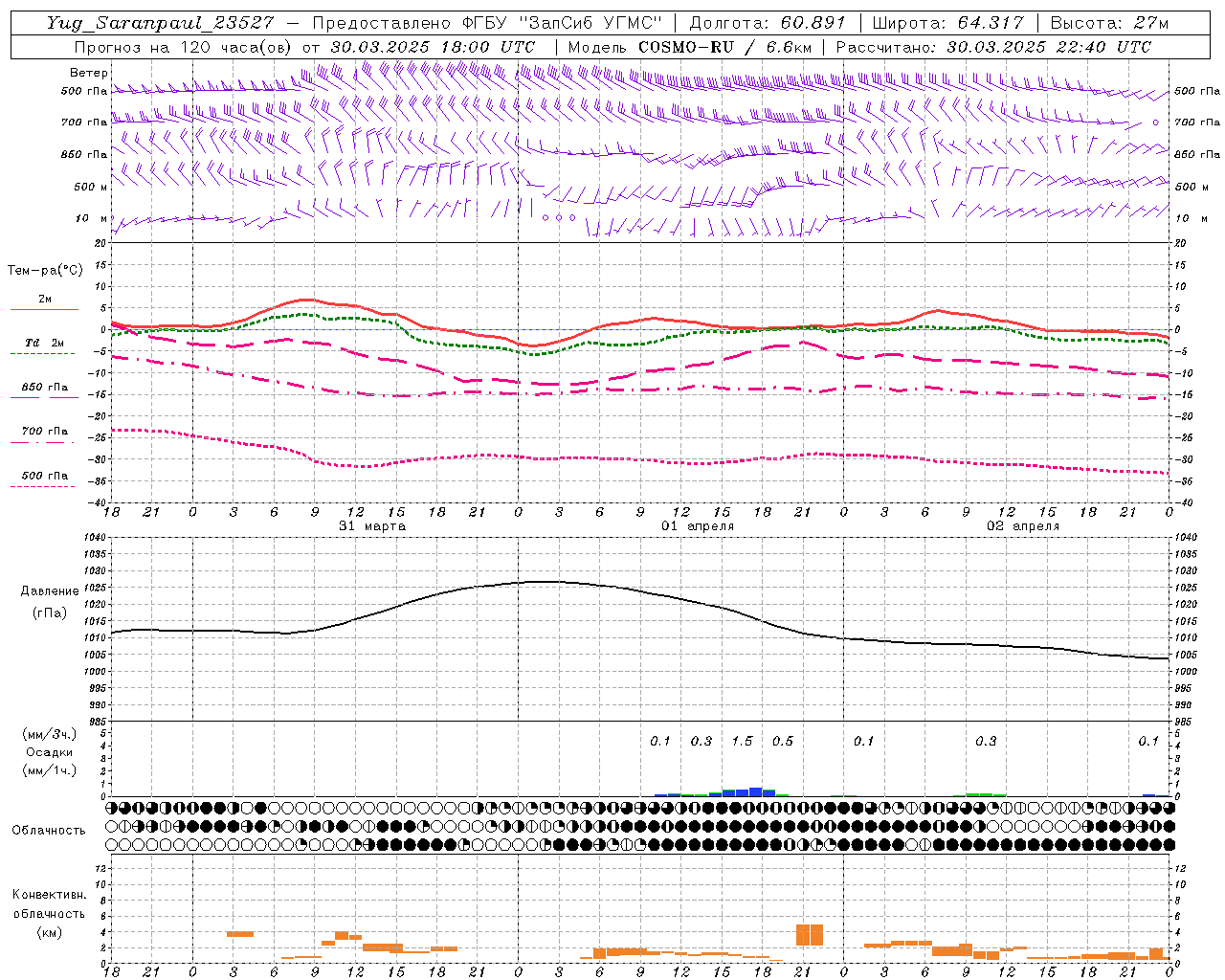Viewport: 1225px width, 980px height.
Task: Click the Осадки panel label
Action: tap(50, 752)
